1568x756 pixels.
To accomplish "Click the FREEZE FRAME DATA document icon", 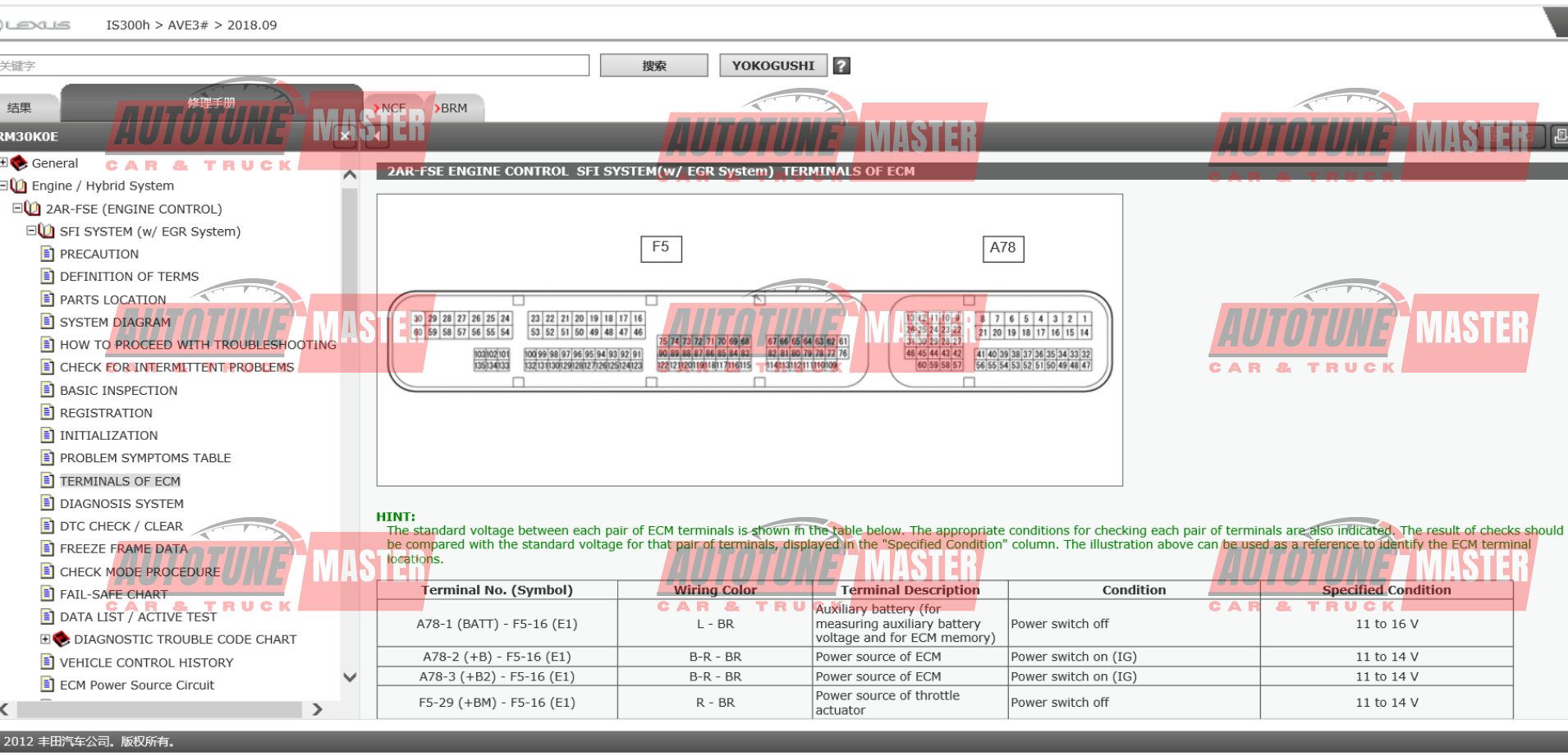I will coord(48,548).
